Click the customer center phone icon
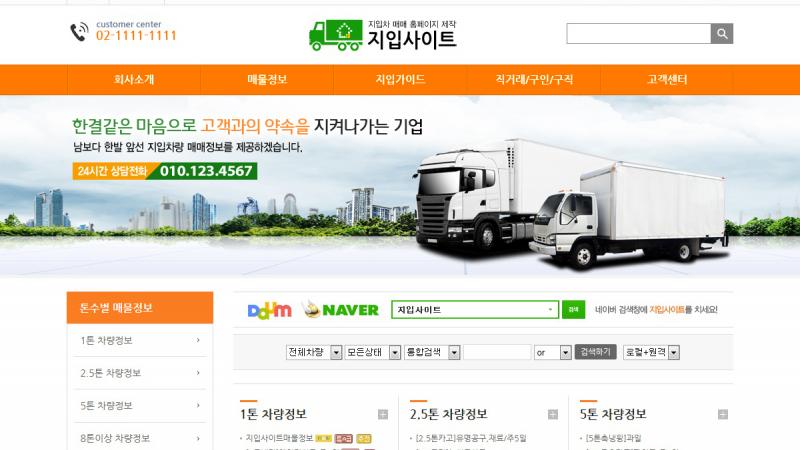Screen dimensions: 800x450 point(79,32)
